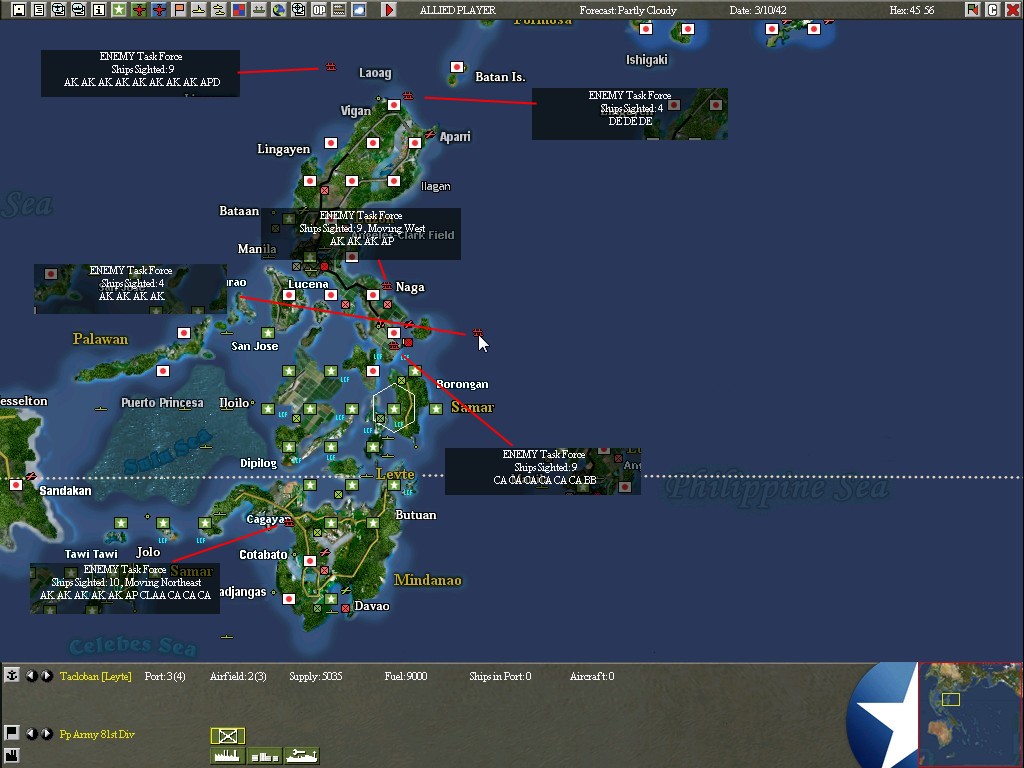Image resolution: width=1024 pixels, height=768 pixels.
Task: Click the orange flag icon in the toolbar
Action: tap(178, 10)
